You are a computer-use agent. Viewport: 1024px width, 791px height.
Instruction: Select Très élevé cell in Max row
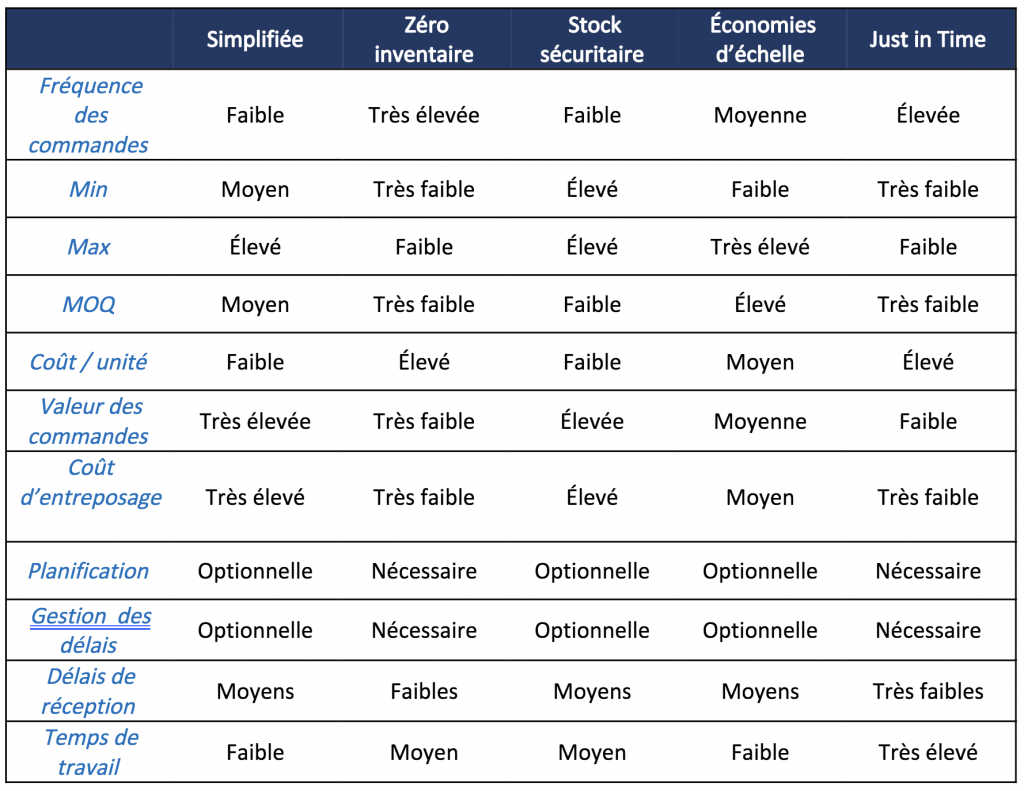[x=760, y=247]
